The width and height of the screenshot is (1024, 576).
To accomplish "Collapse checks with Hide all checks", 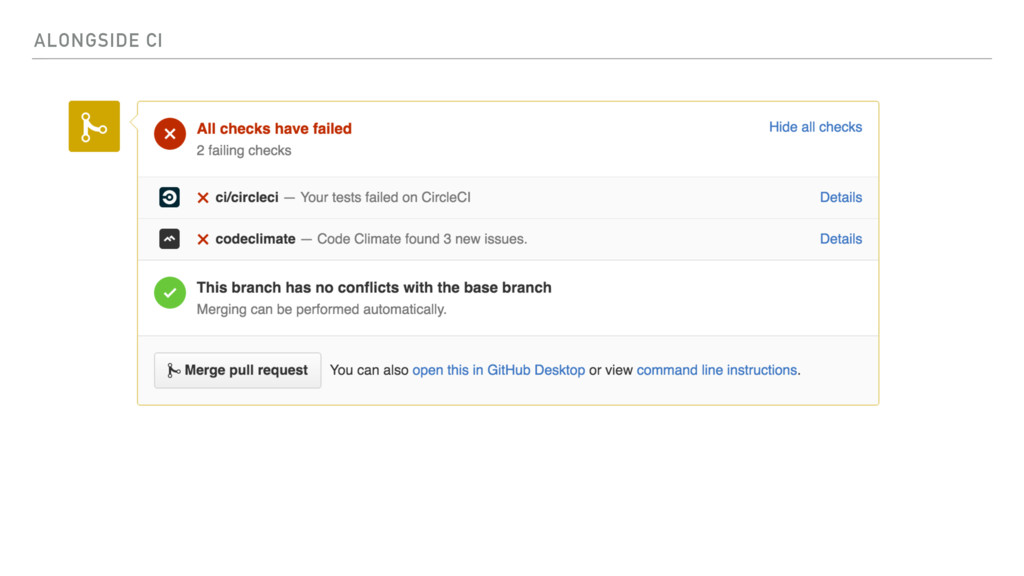I will pos(815,127).
